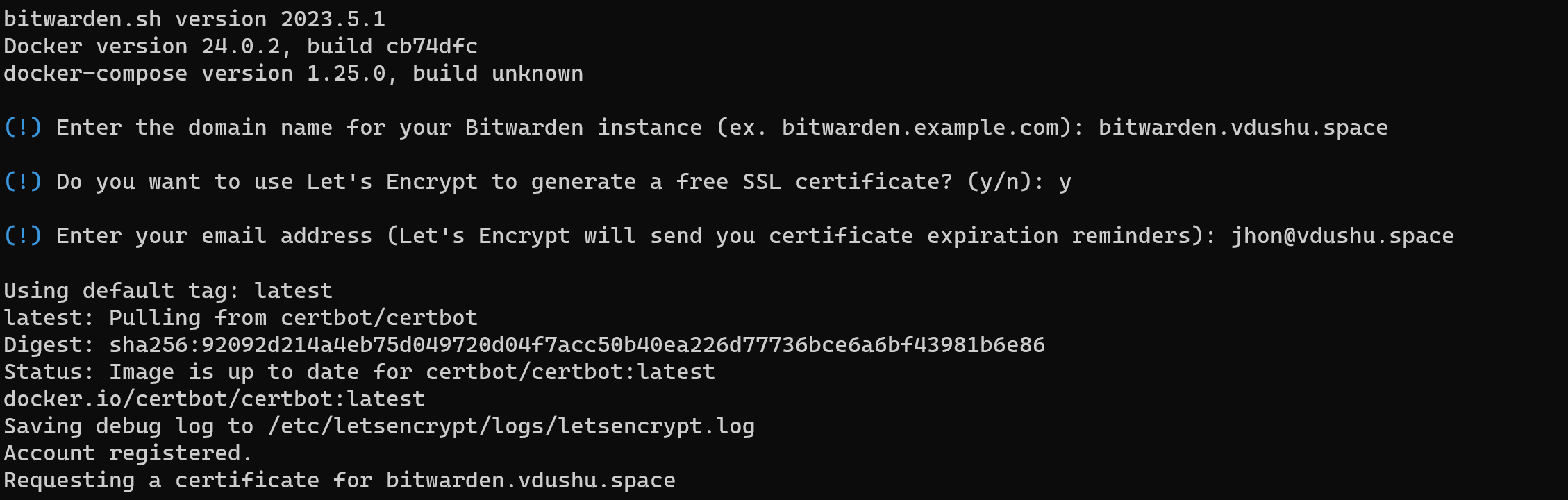1568x500 pixels.
Task: Click the 'Account registered.' message
Action: tap(128, 453)
